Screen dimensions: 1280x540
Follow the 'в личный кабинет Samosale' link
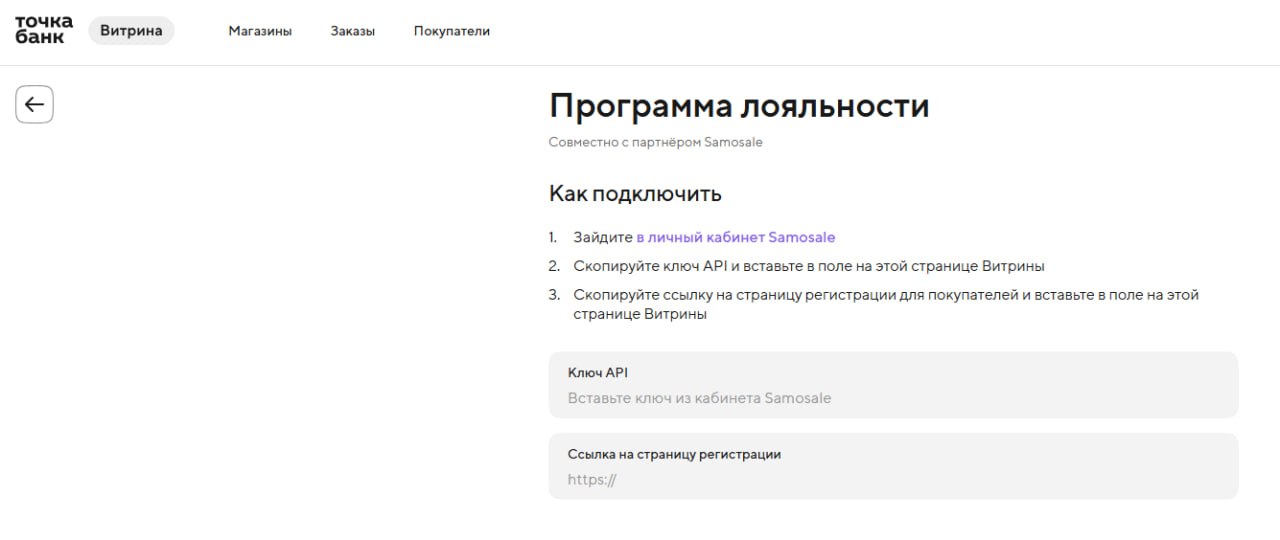point(736,237)
